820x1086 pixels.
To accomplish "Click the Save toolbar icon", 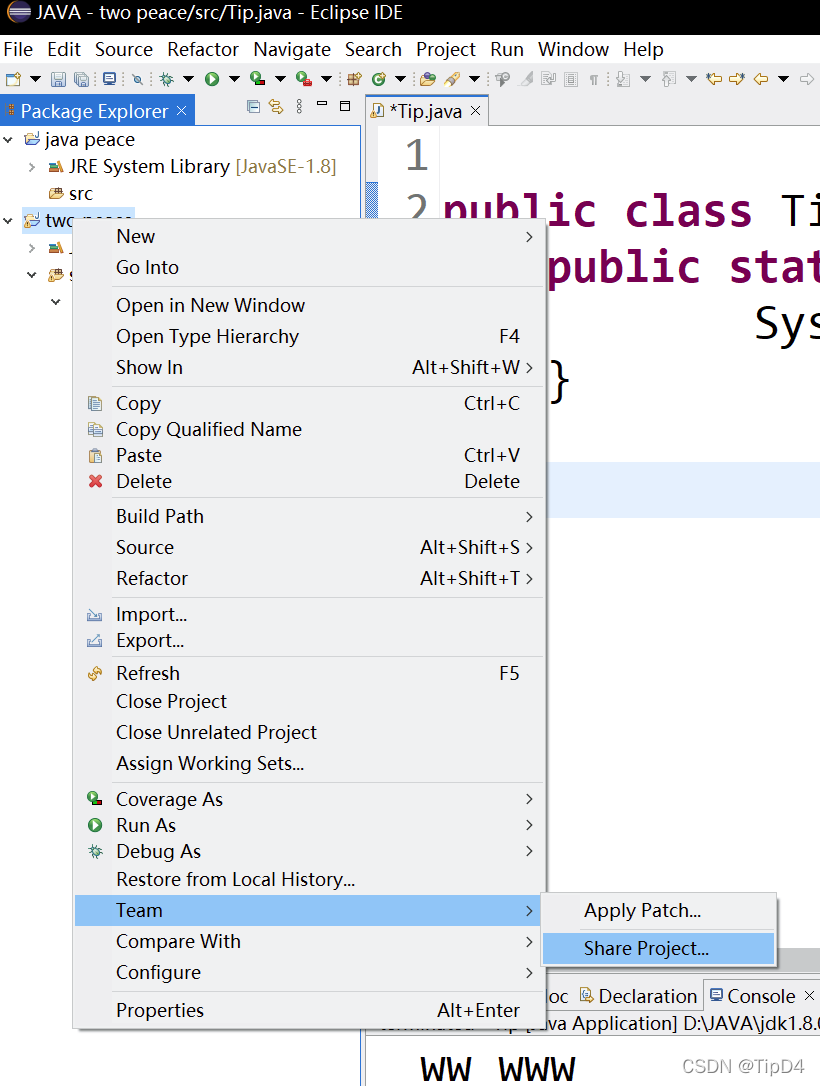I will pyautogui.click(x=59, y=79).
